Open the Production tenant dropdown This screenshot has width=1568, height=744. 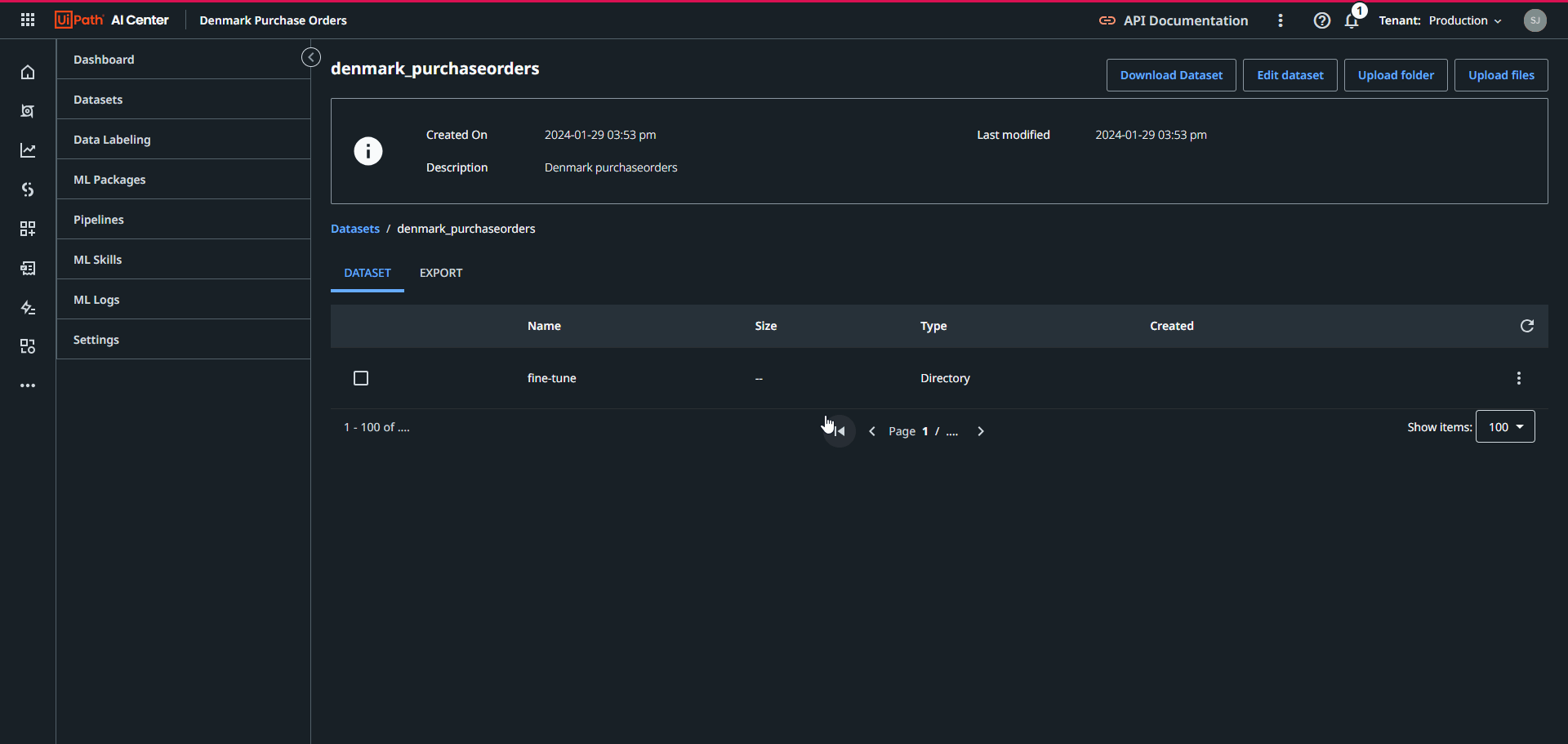pyautogui.click(x=1465, y=20)
